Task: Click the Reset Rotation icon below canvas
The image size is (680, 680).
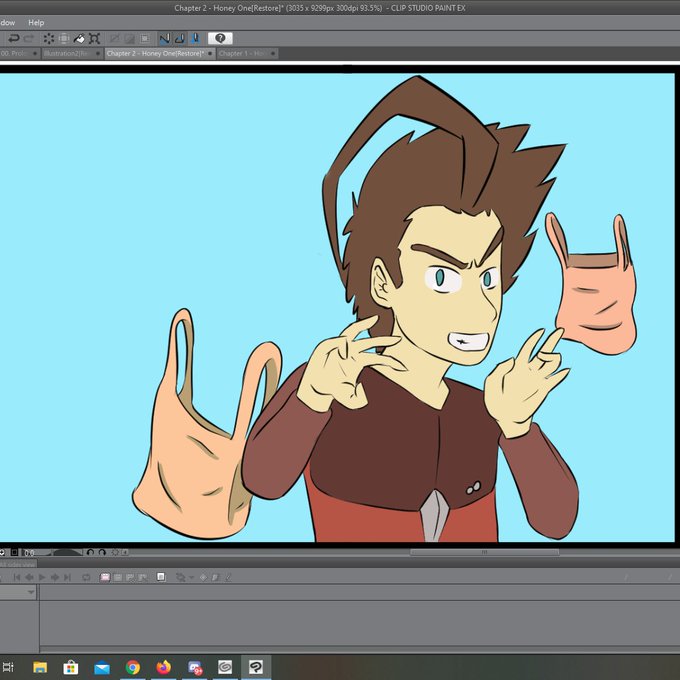Action: point(115,552)
